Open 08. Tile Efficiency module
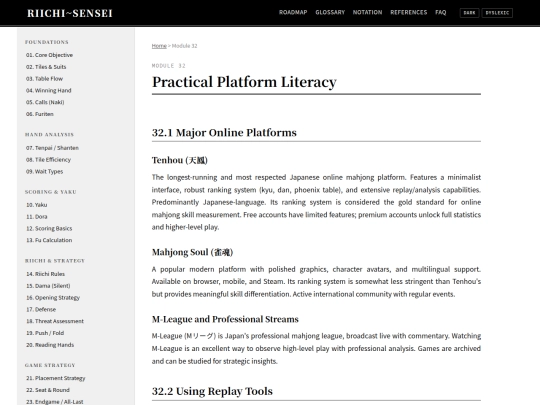This screenshot has width=540, height=405. 48,159
